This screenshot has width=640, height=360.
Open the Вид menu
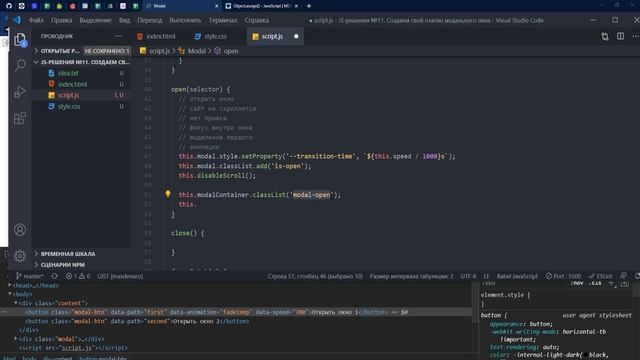point(124,20)
